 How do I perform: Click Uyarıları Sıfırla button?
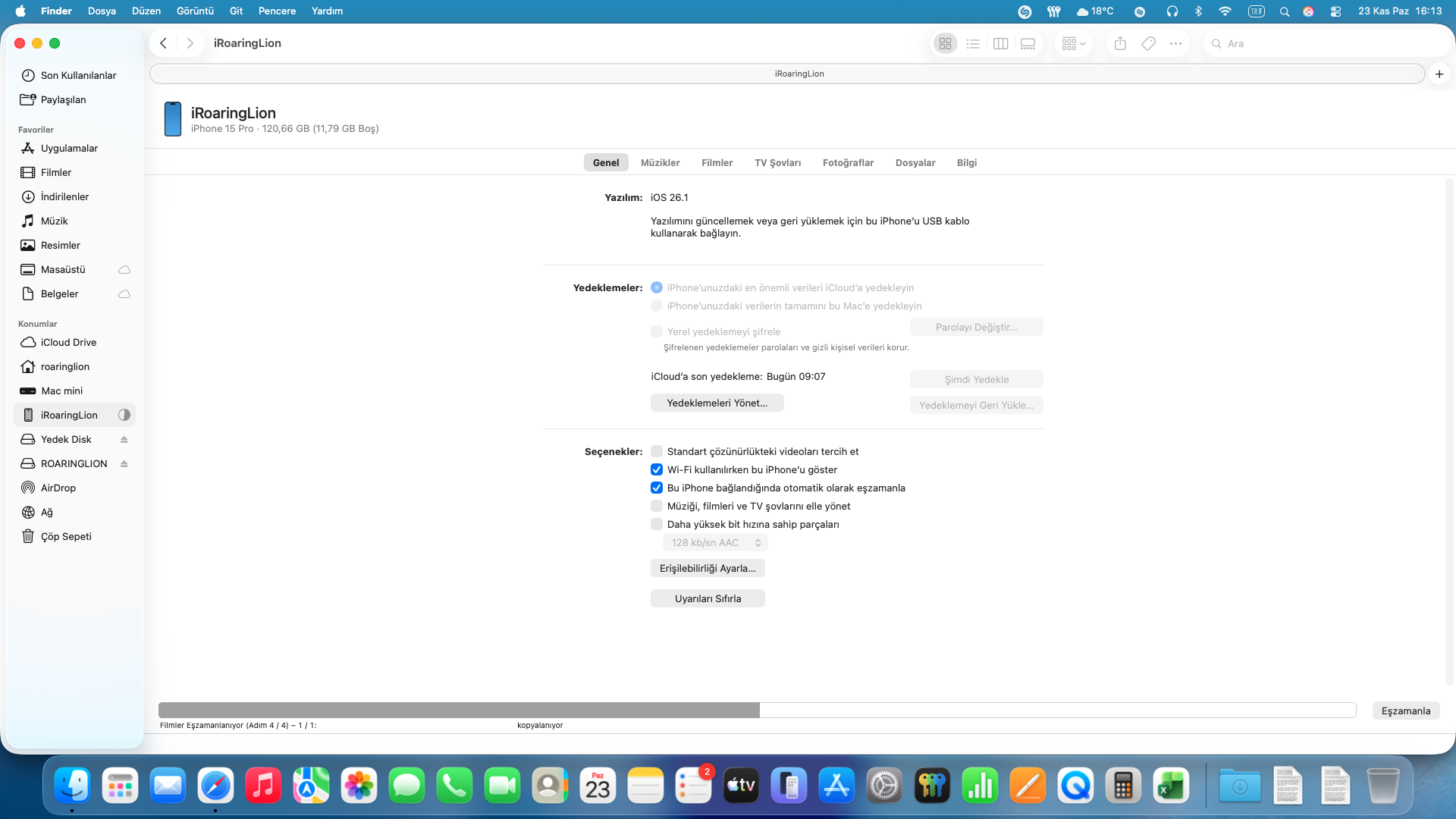pyautogui.click(x=708, y=598)
